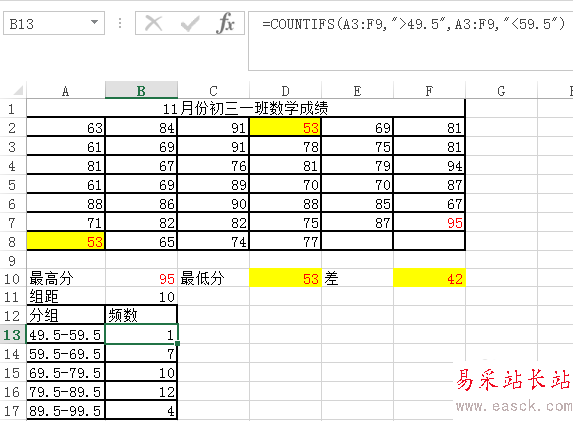Screen dimensions: 573x421
Task: Click cell C6 with value 90
Action: tap(213, 203)
